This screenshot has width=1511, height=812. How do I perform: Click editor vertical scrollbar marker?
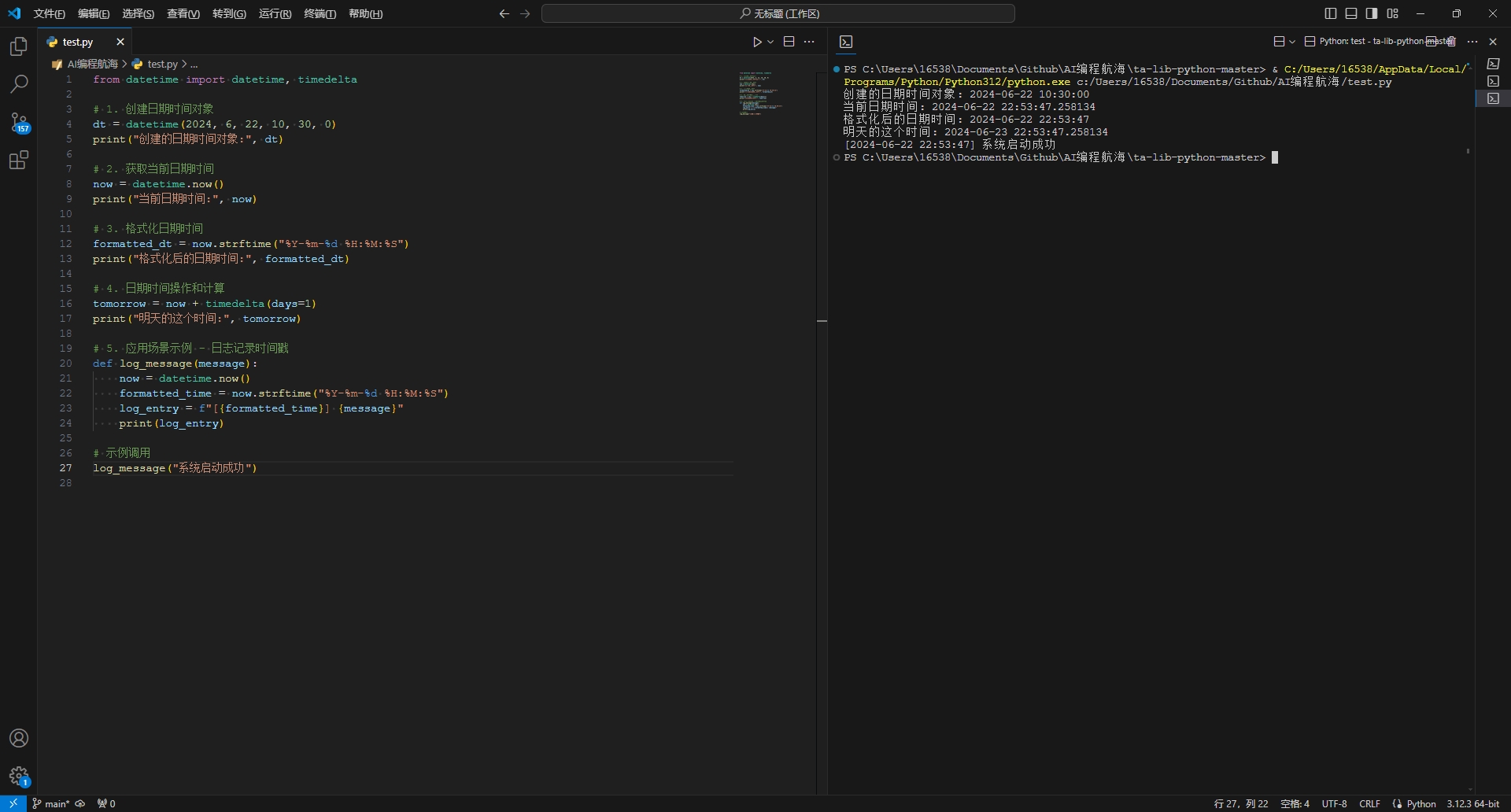[x=822, y=321]
